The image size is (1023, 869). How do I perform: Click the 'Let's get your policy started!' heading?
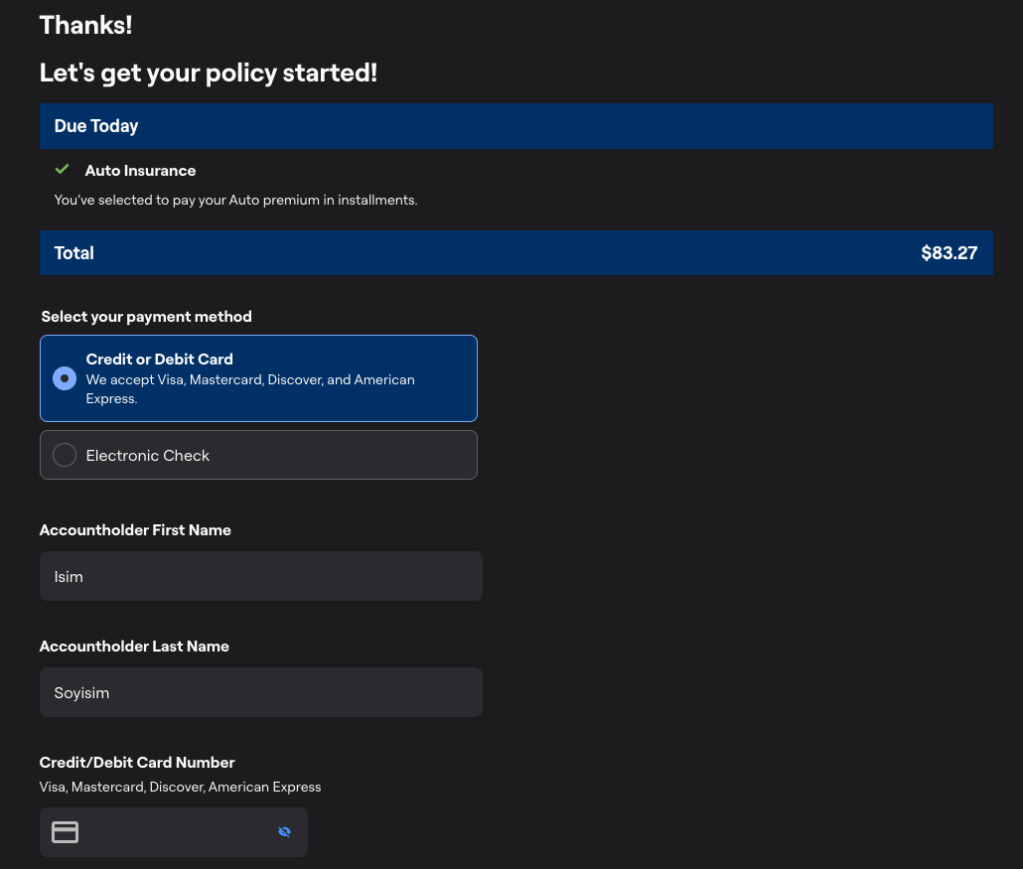[208, 73]
